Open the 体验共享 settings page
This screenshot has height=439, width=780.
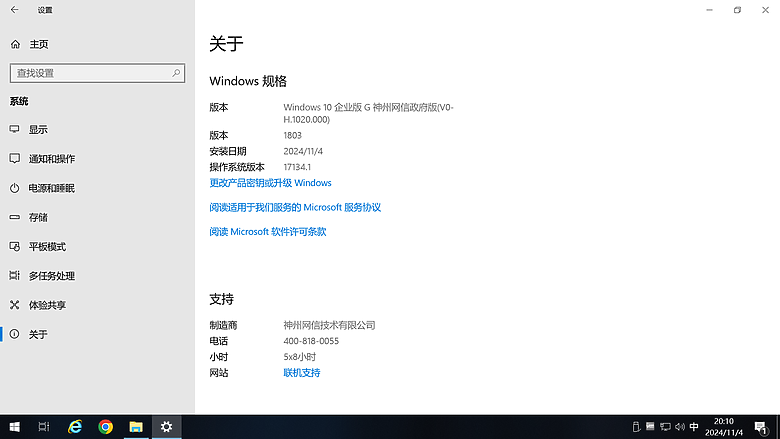pos(98,305)
